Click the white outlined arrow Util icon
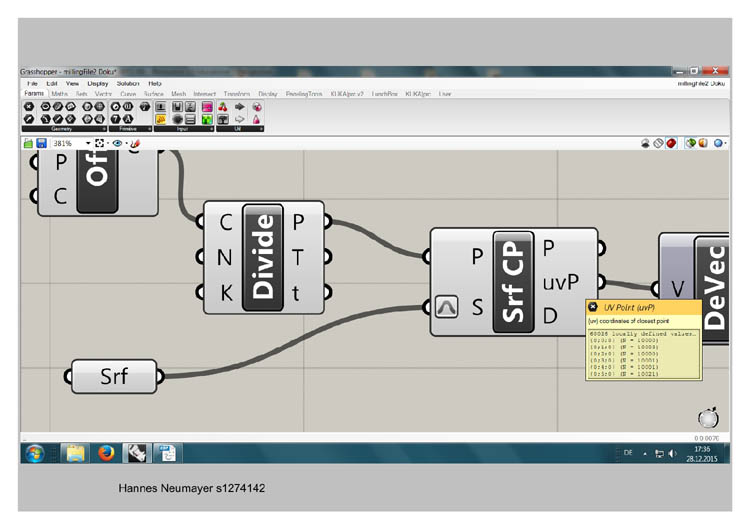This screenshot has width=750, height=529. 240,120
